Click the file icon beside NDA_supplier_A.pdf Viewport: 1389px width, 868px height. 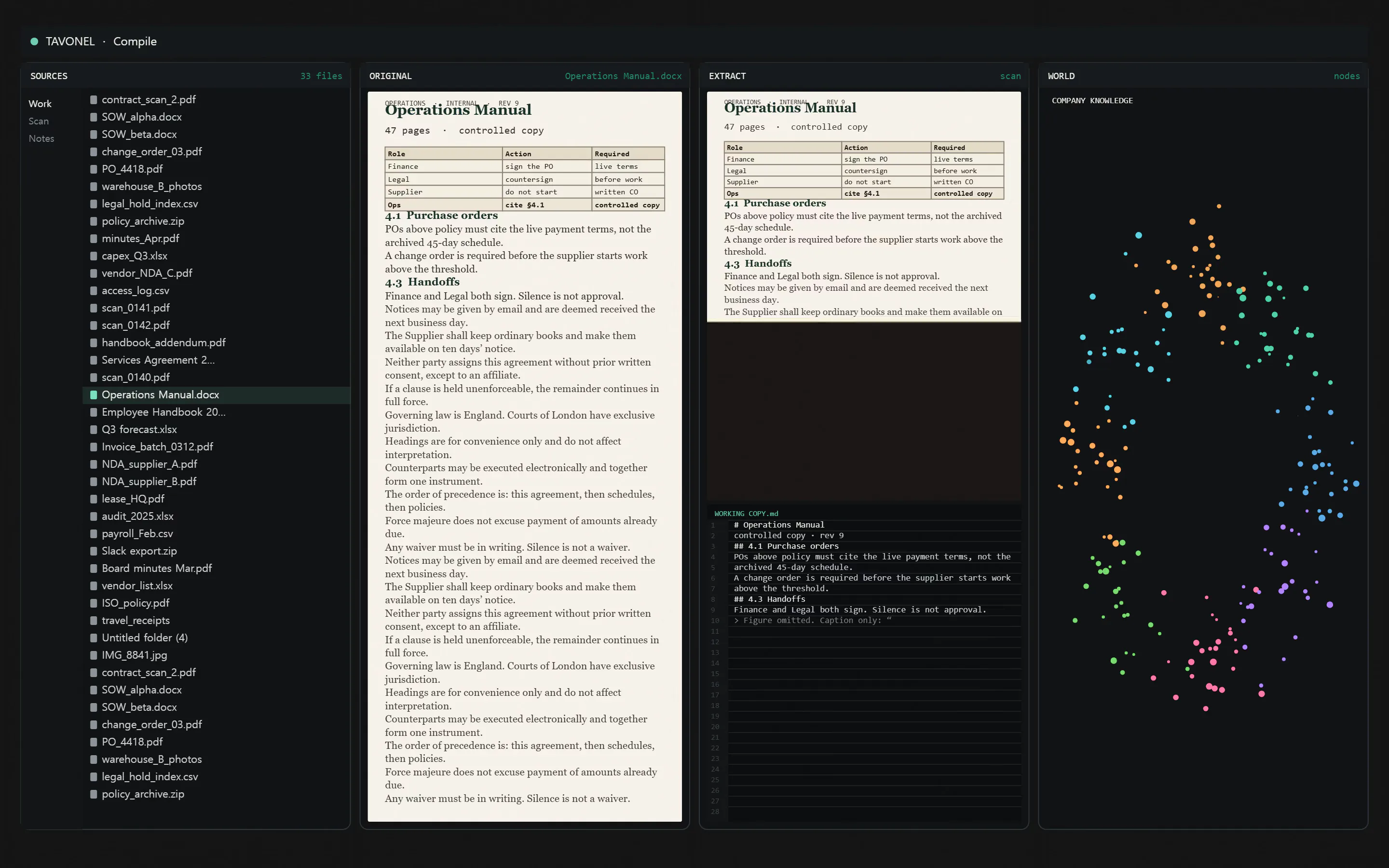pos(94,464)
